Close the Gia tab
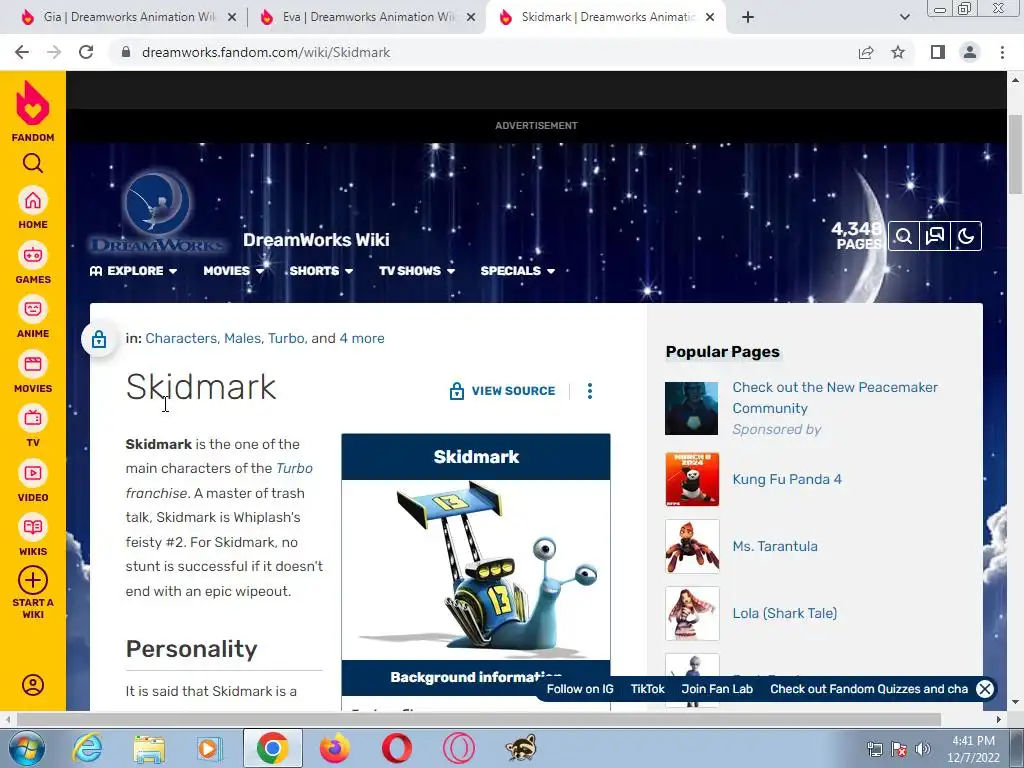The height and width of the screenshot is (768, 1024). tap(232, 17)
